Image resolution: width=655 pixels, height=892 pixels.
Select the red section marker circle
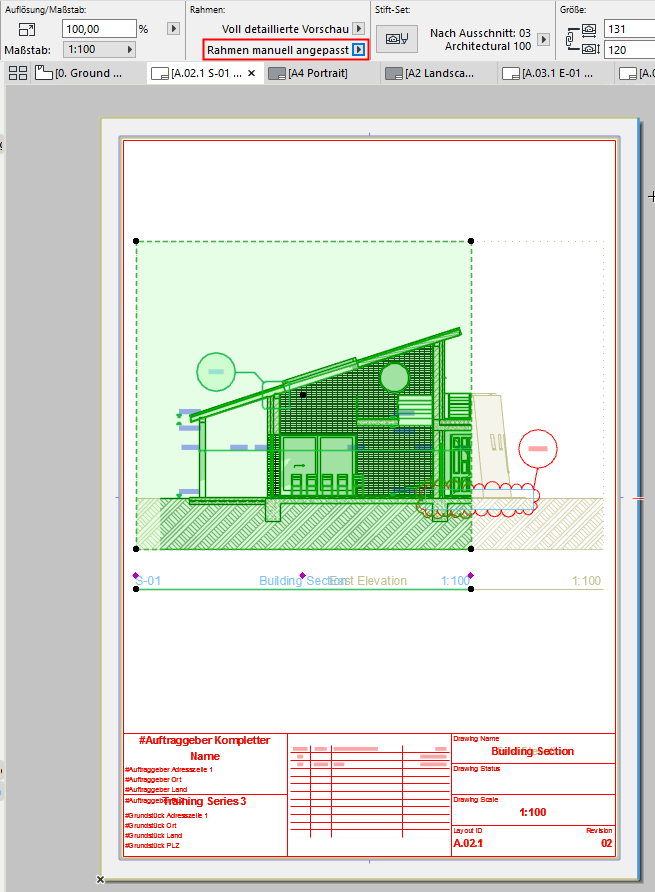(538, 449)
